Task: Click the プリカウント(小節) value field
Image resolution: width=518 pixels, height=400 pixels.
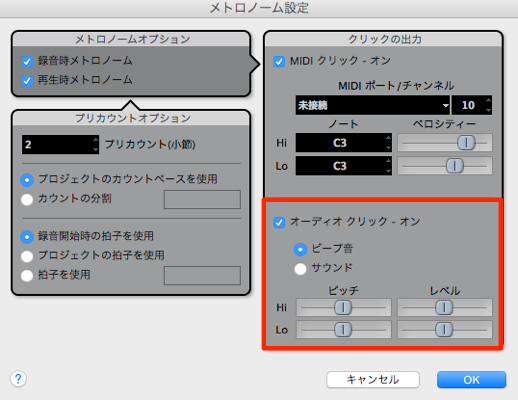Action: (x=60, y=144)
